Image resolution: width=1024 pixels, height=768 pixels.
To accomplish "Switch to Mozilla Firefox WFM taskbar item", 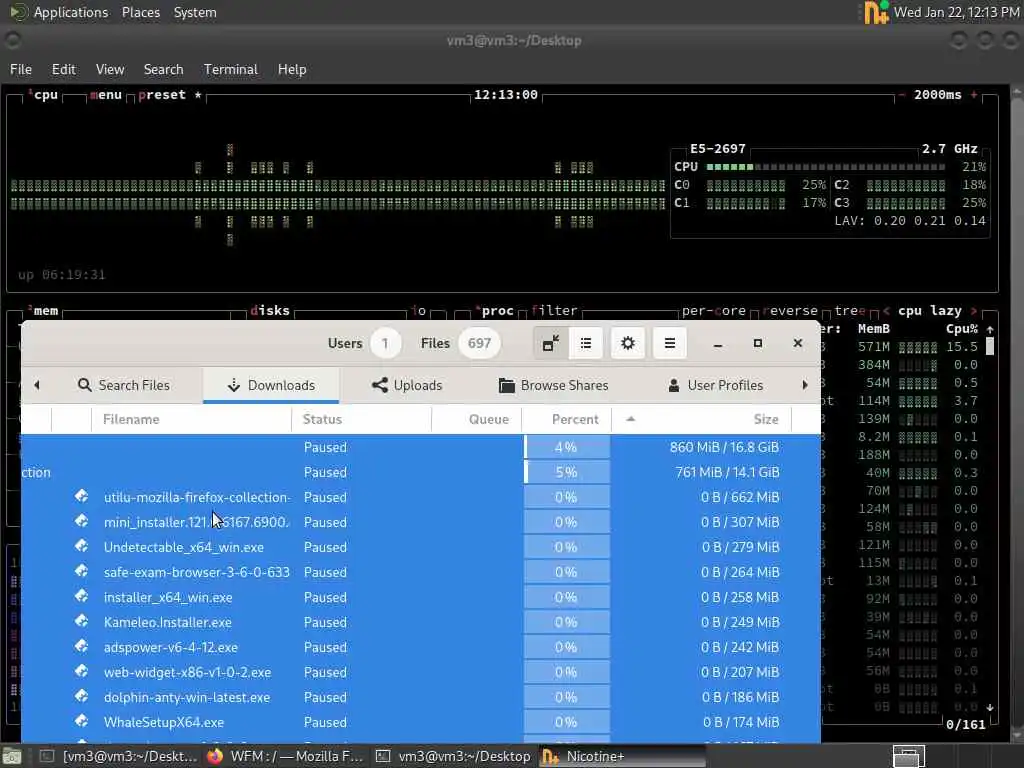I will (285, 756).
